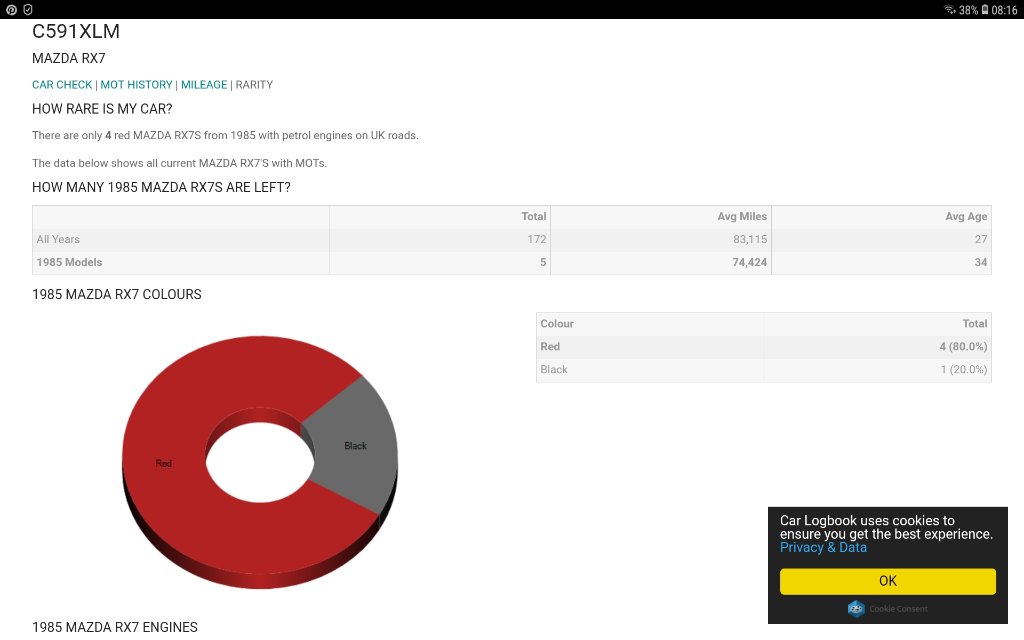This screenshot has height=640, width=1024.
Task: Open the Privacy & Data link
Action: tap(823, 548)
